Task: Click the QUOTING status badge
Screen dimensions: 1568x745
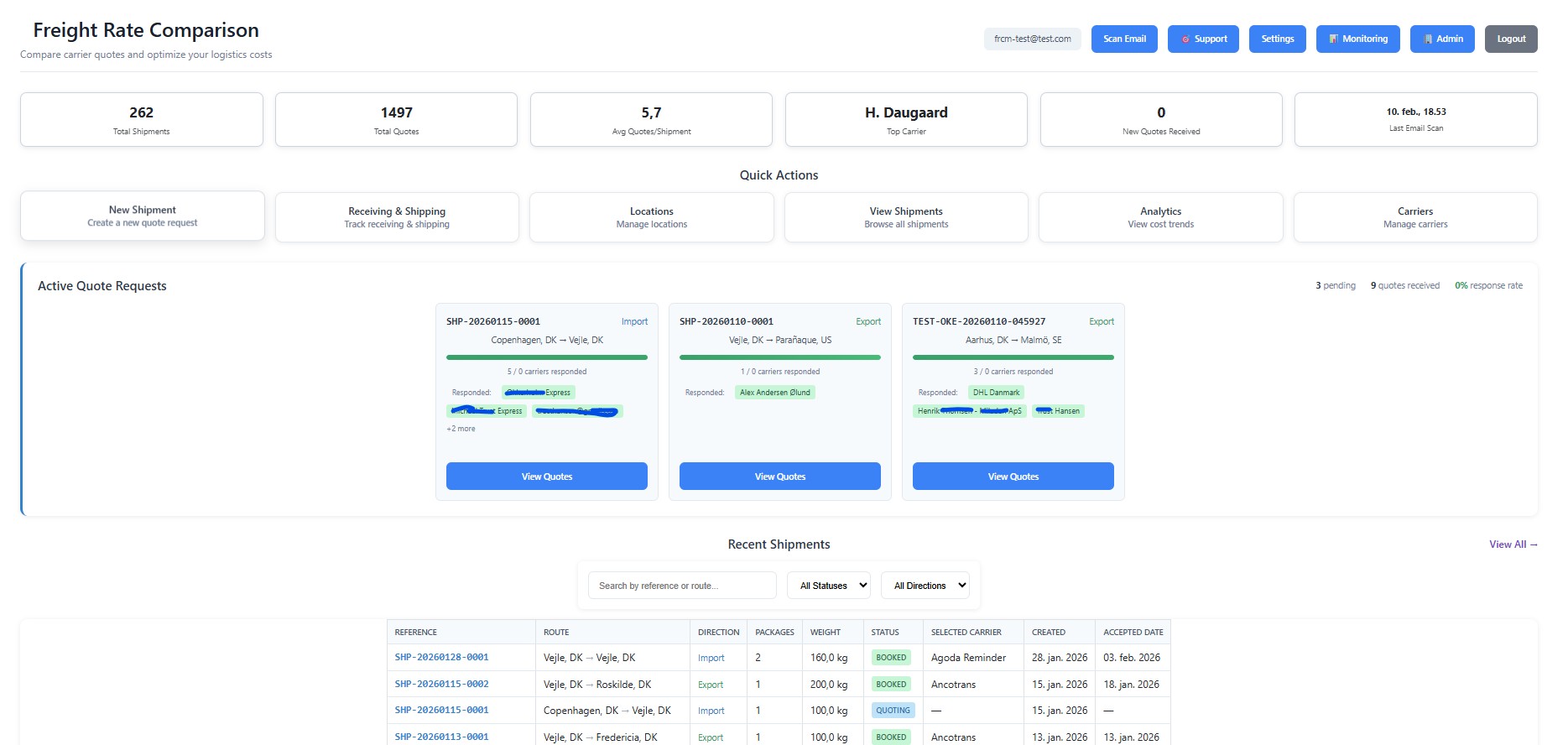Action: [893, 710]
